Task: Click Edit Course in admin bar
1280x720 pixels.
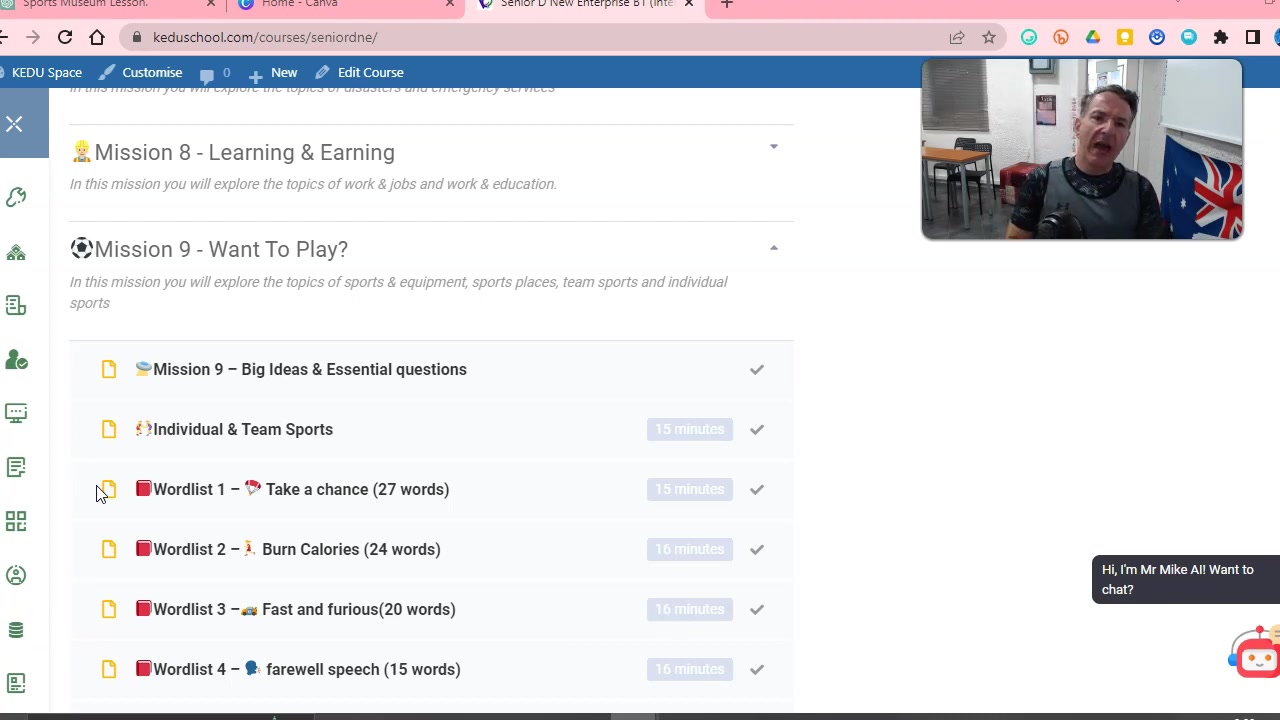Action: [359, 72]
